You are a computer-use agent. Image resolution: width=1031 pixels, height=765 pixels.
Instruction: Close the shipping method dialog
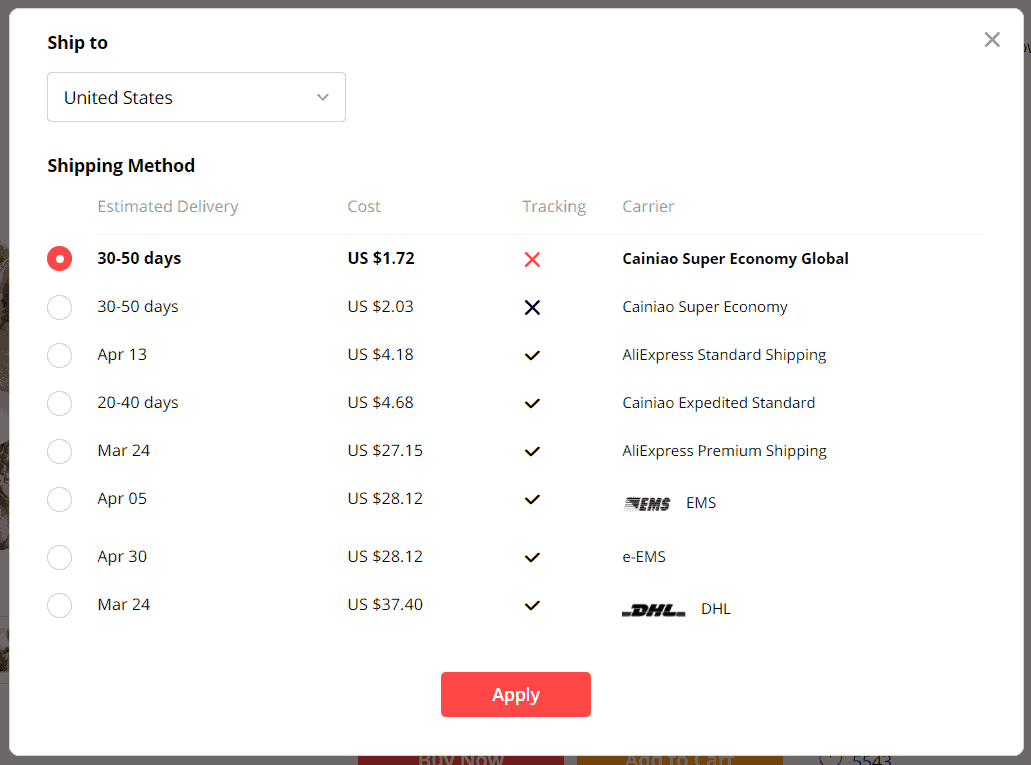pyautogui.click(x=991, y=40)
